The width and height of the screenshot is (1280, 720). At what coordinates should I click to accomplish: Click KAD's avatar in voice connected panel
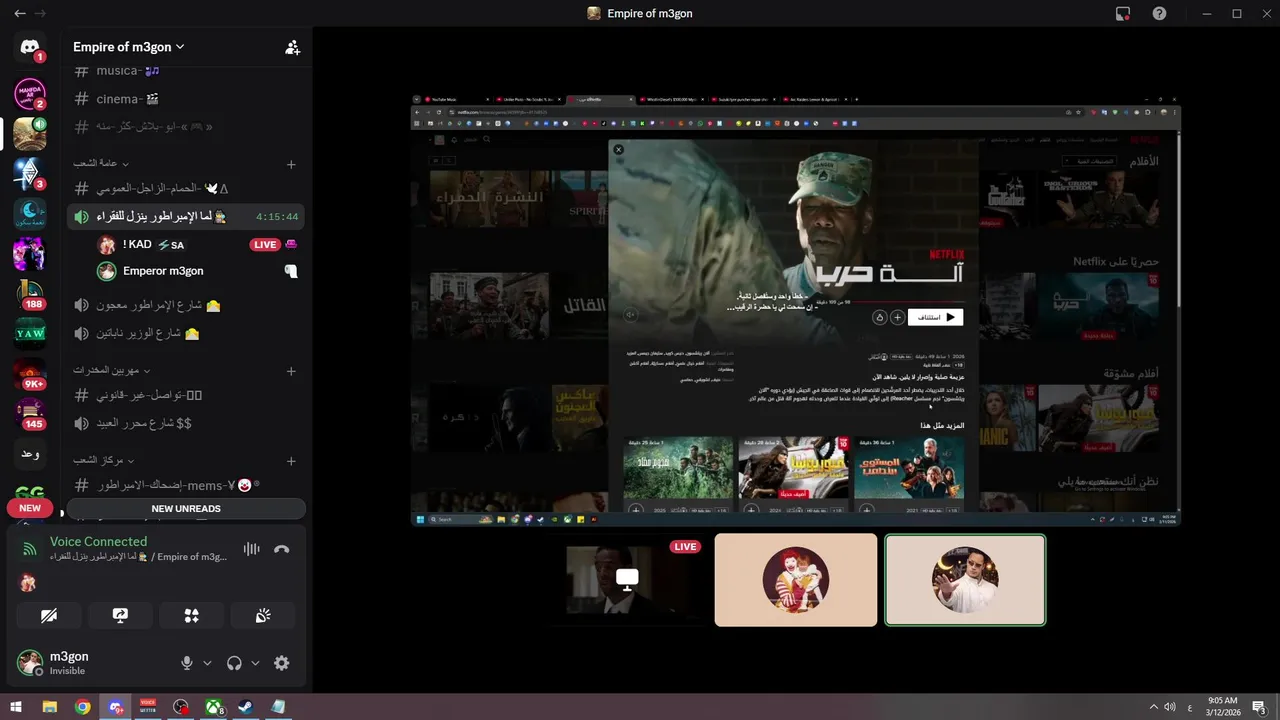coord(28,583)
